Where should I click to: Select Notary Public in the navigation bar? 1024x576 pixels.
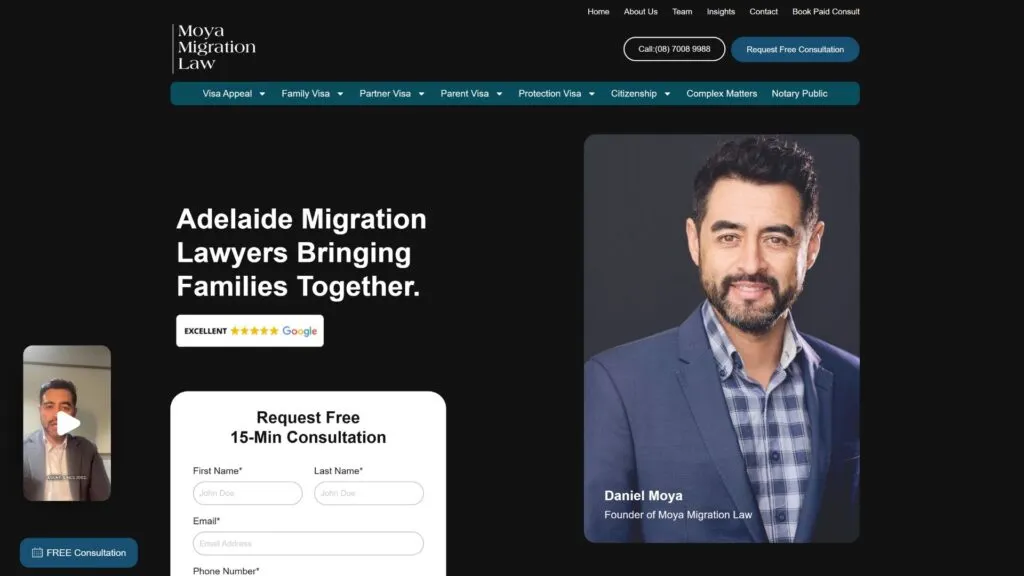[799, 93]
